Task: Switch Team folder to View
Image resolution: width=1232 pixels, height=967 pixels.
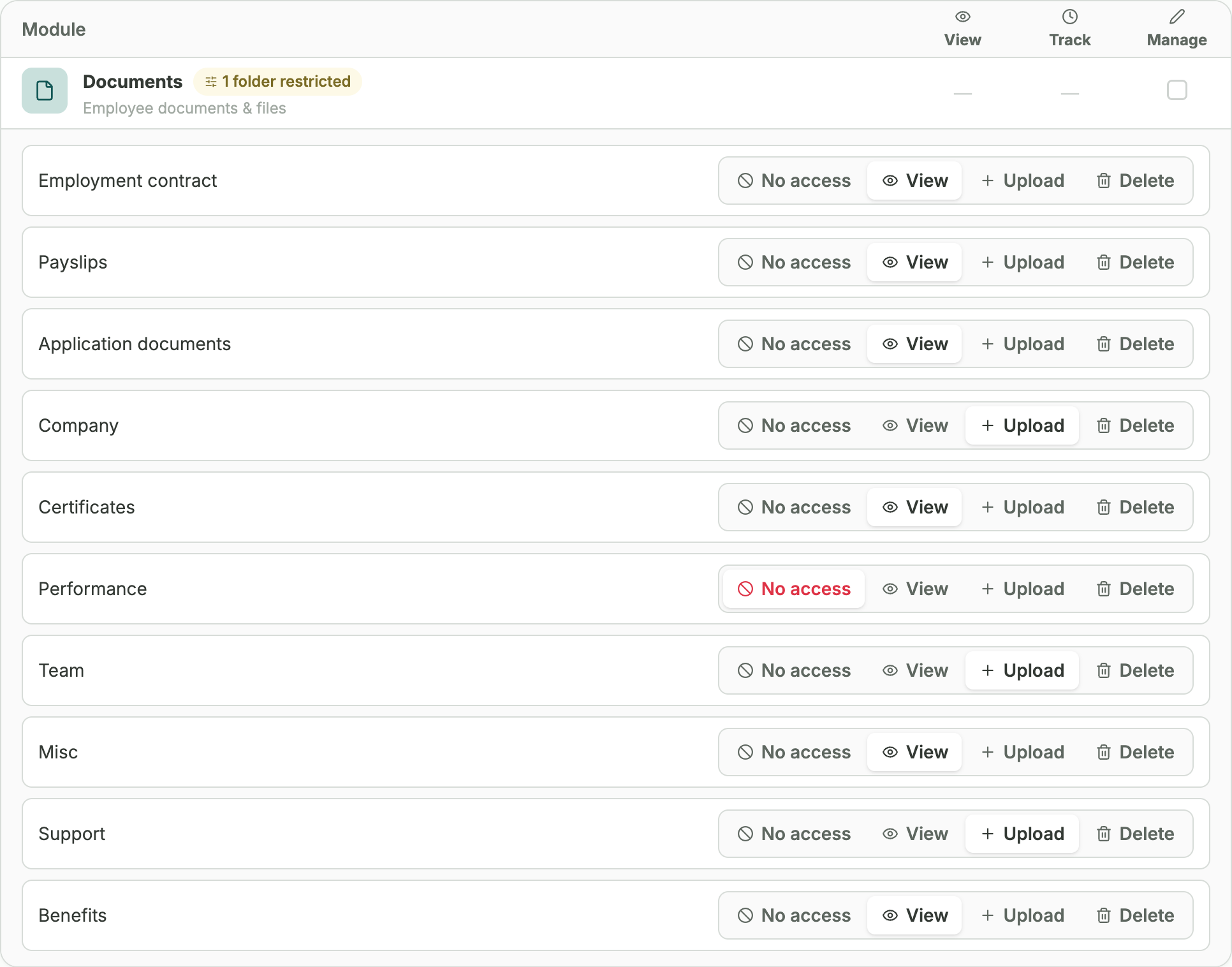Action: 914,670
